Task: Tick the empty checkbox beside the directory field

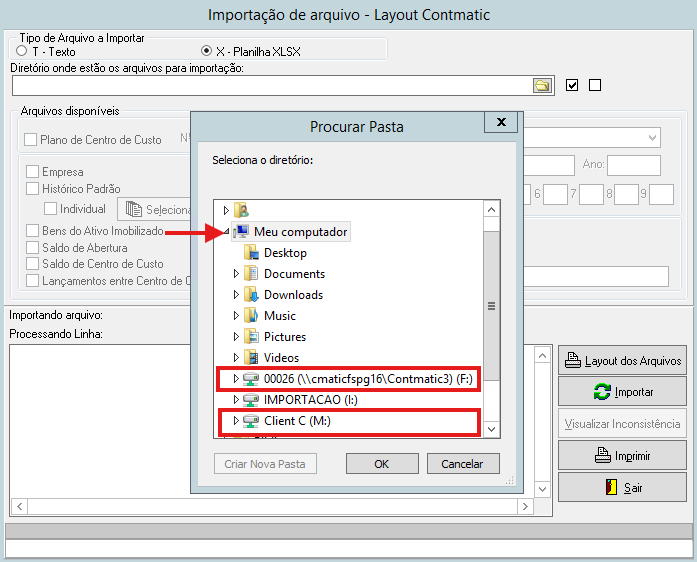Action: click(x=595, y=85)
